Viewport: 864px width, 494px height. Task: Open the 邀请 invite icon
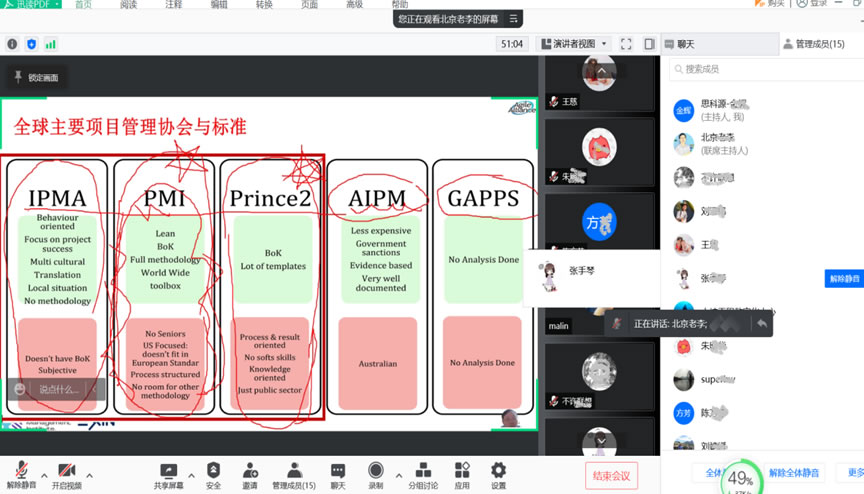pyautogui.click(x=250, y=475)
